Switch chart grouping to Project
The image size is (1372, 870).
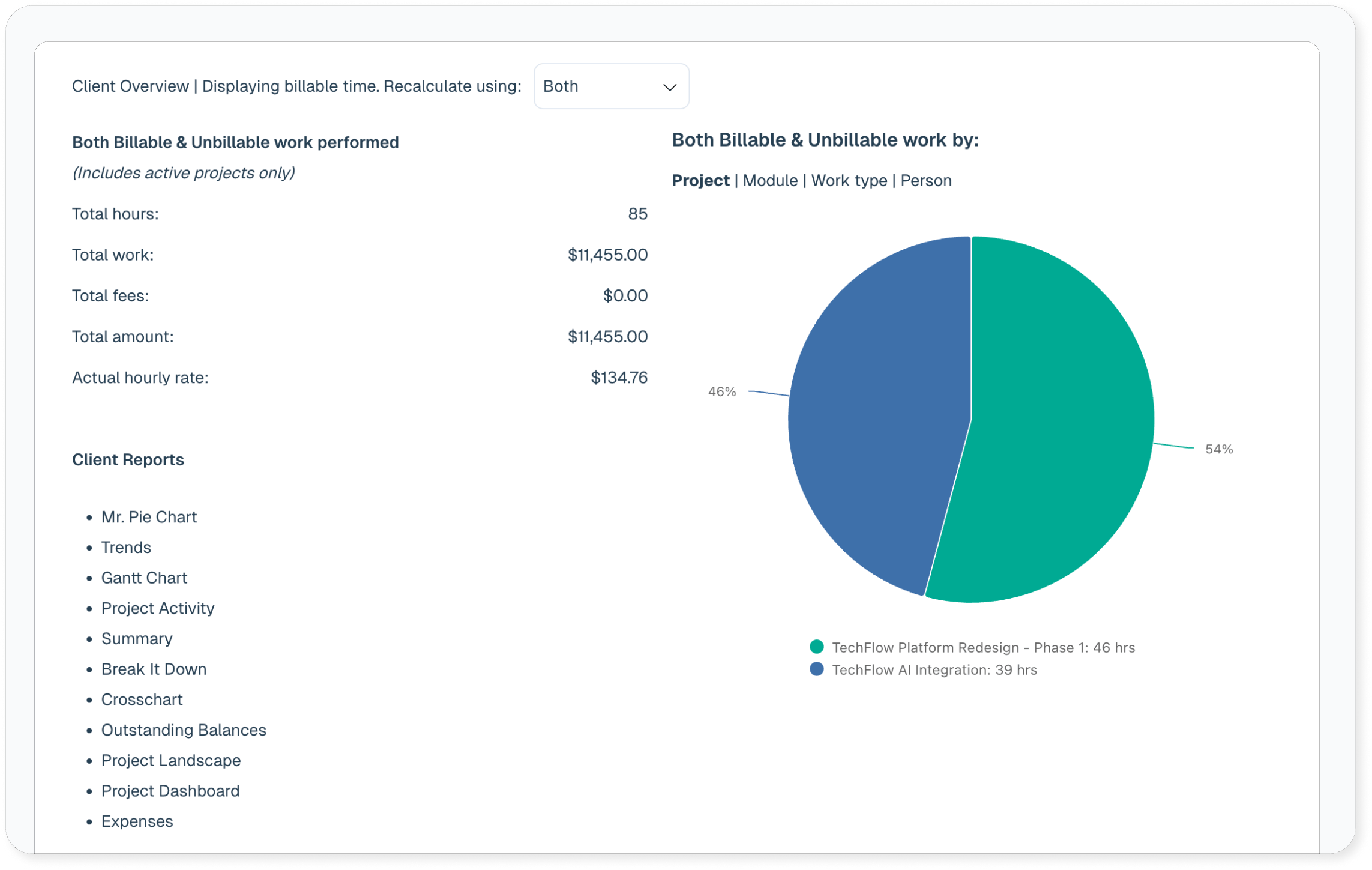click(x=700, y=181)
